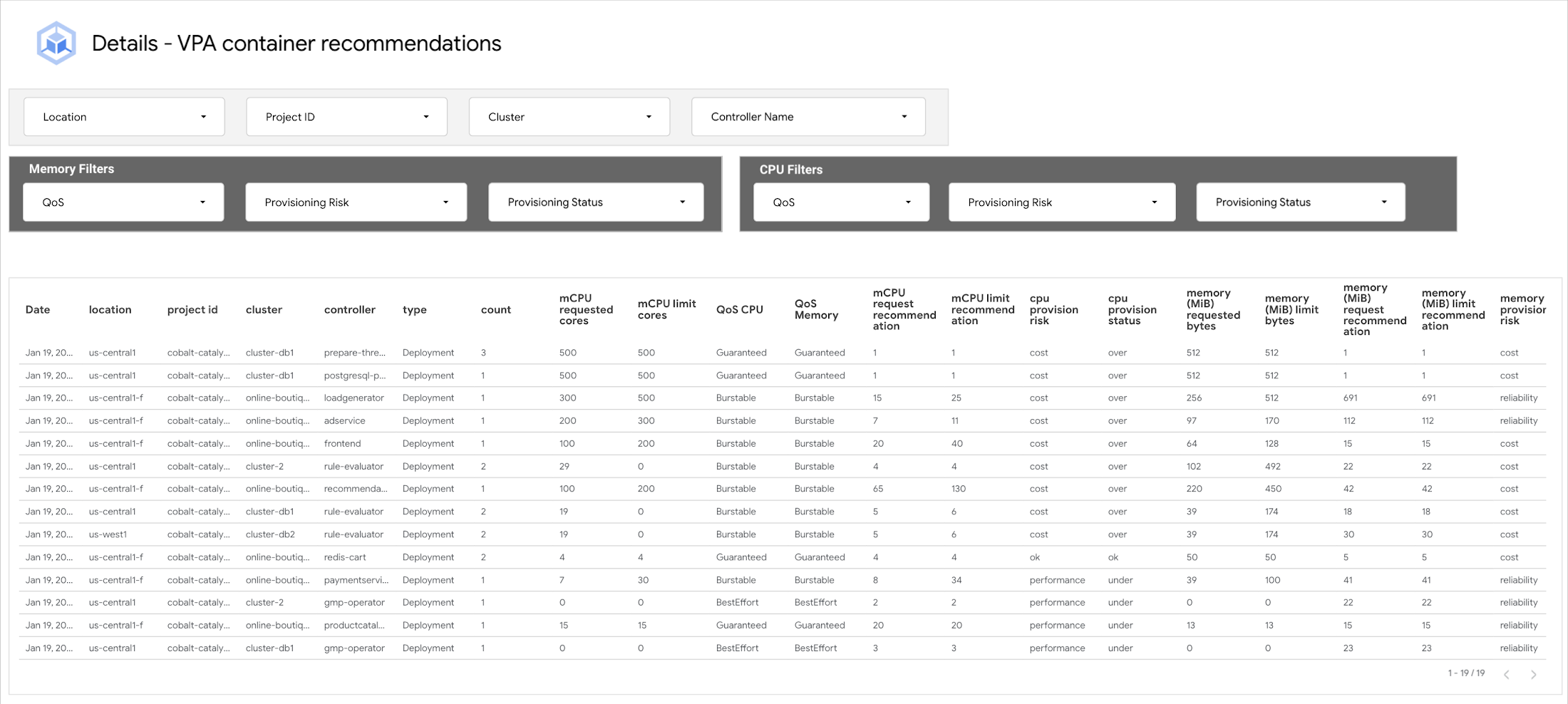Sort table by type column header
1568x704 pixels.
(414, 310)
